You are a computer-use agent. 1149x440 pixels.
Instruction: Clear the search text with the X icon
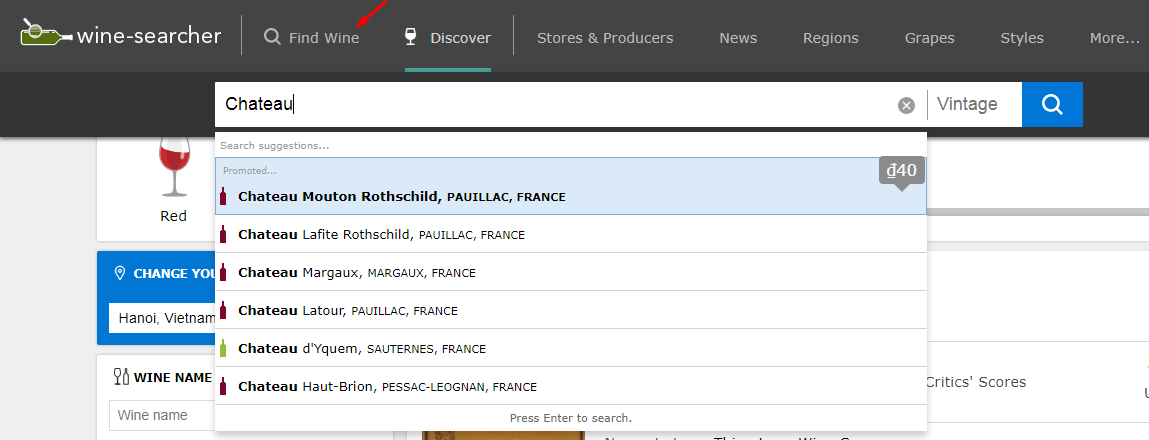(x=906, y=106)
